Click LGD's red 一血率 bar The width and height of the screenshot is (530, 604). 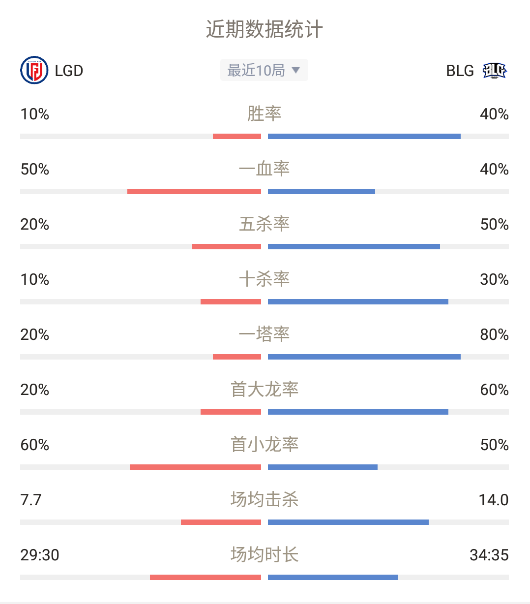coord(194,191)
